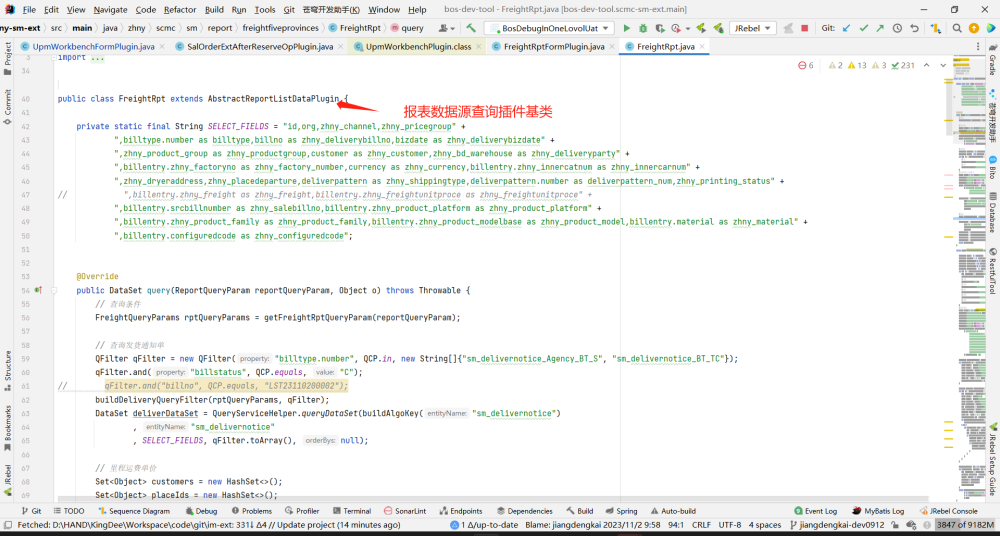The image size is (1000, 536).
Task: Switch to UpmWorkbenchFormPlugin.java tab
Action: 93,47
